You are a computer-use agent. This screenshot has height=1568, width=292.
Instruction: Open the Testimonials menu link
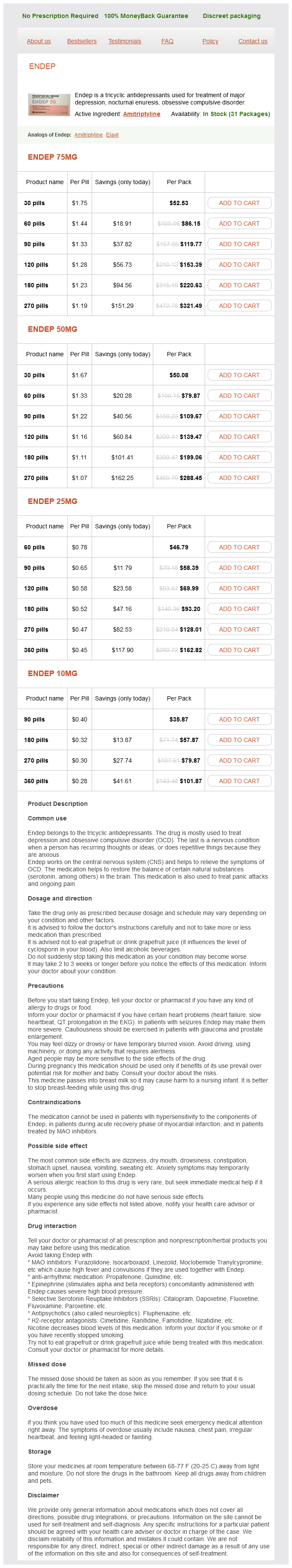[x=125, y=42]
